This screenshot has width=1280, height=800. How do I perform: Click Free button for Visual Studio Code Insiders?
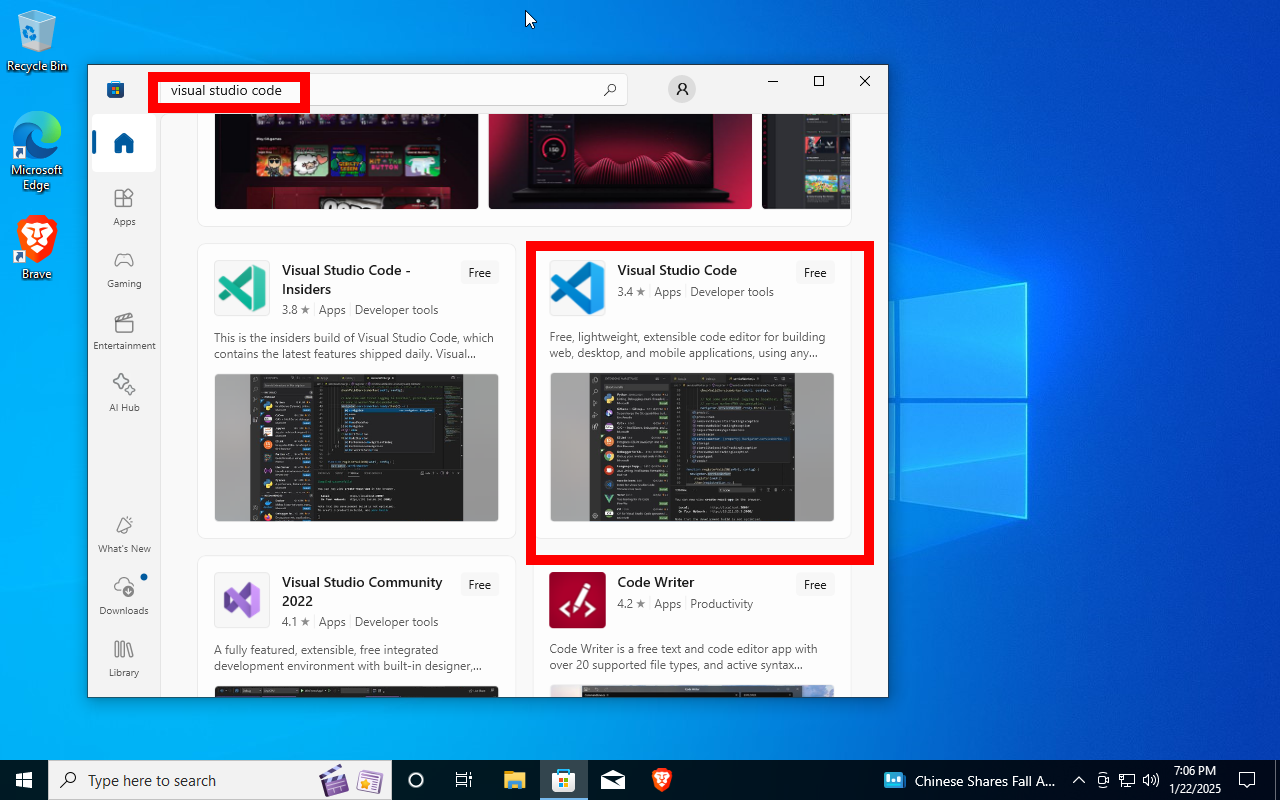click(x=480, y=273)
